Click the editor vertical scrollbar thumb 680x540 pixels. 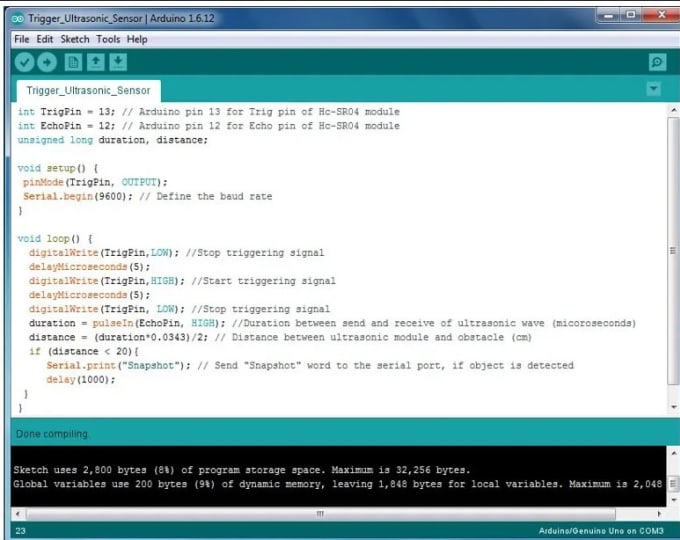tap(673, 250)
